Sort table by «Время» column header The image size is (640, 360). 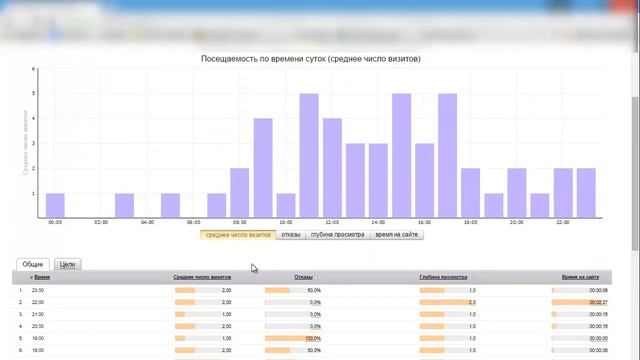coord(42,277)
